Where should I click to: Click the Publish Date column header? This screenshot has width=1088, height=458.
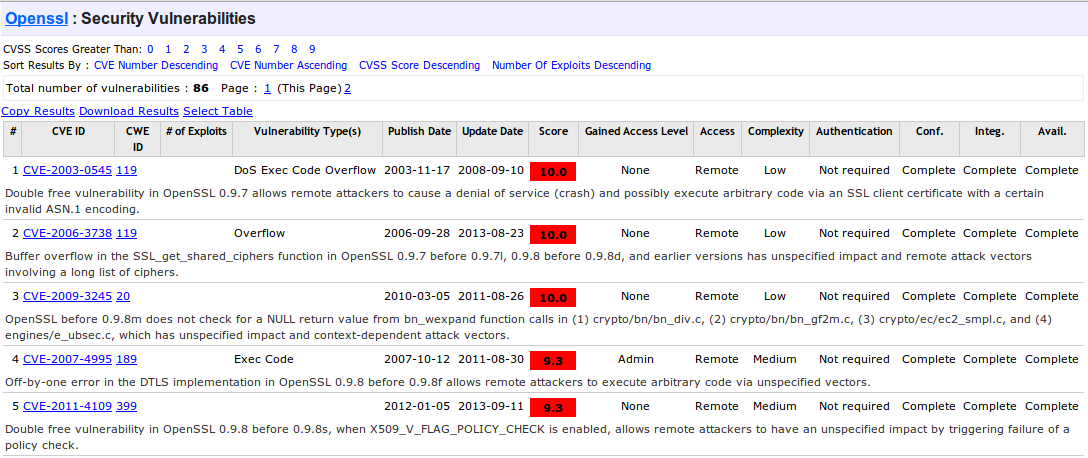[419, 131]
